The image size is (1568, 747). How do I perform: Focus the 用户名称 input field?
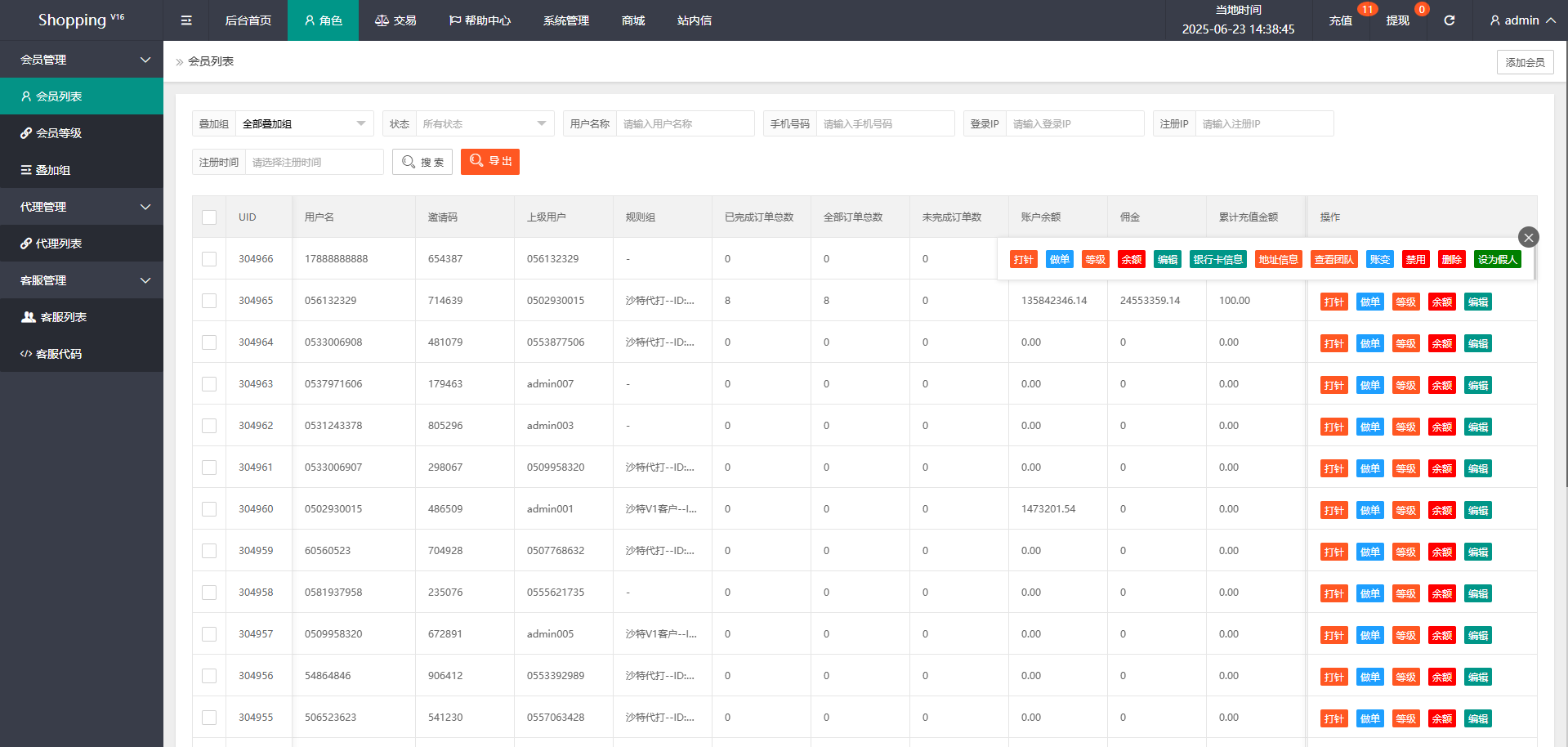[685, 124]
